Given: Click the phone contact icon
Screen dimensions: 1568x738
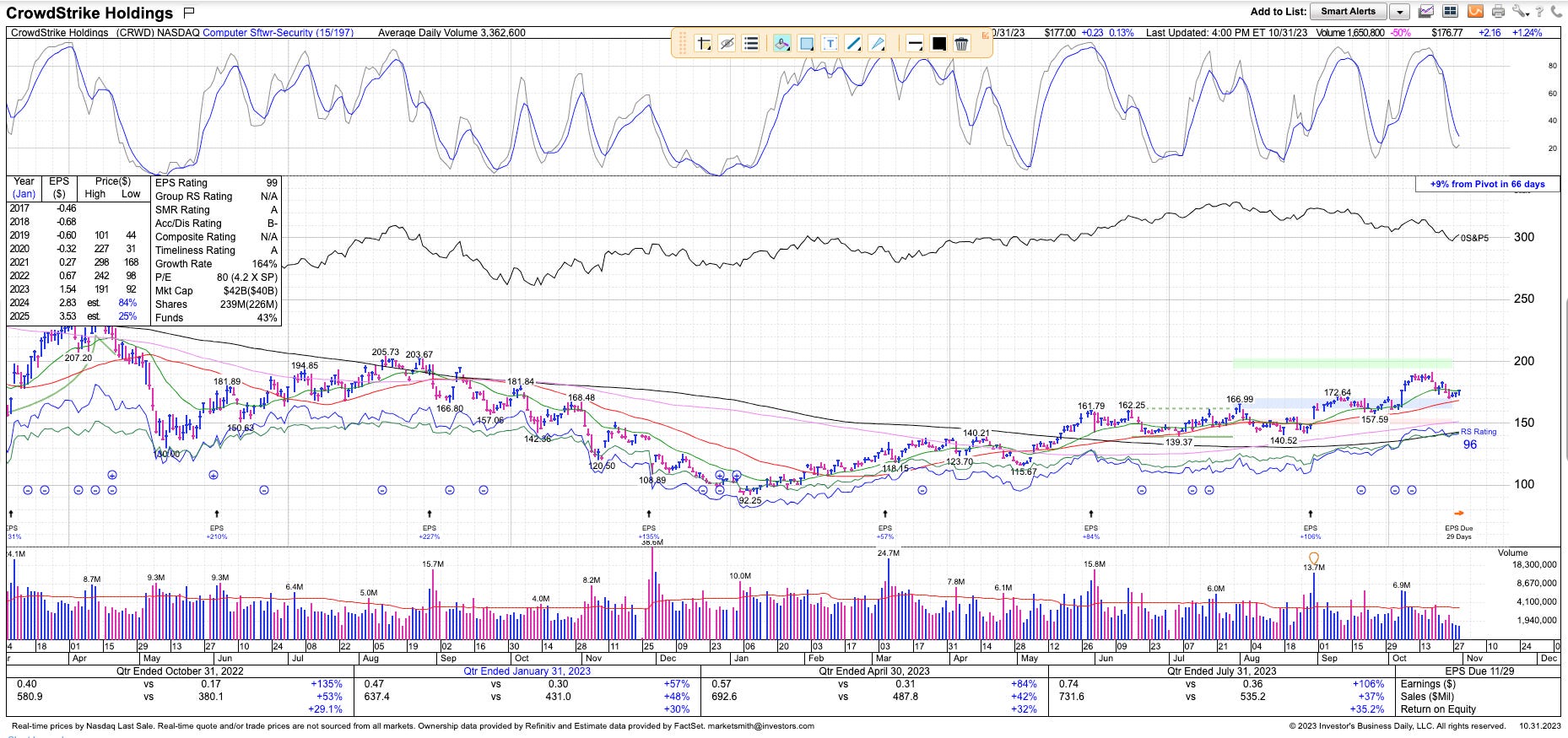Looking at the screenshot, I should pyautogui.click(x=1556, y=12).
